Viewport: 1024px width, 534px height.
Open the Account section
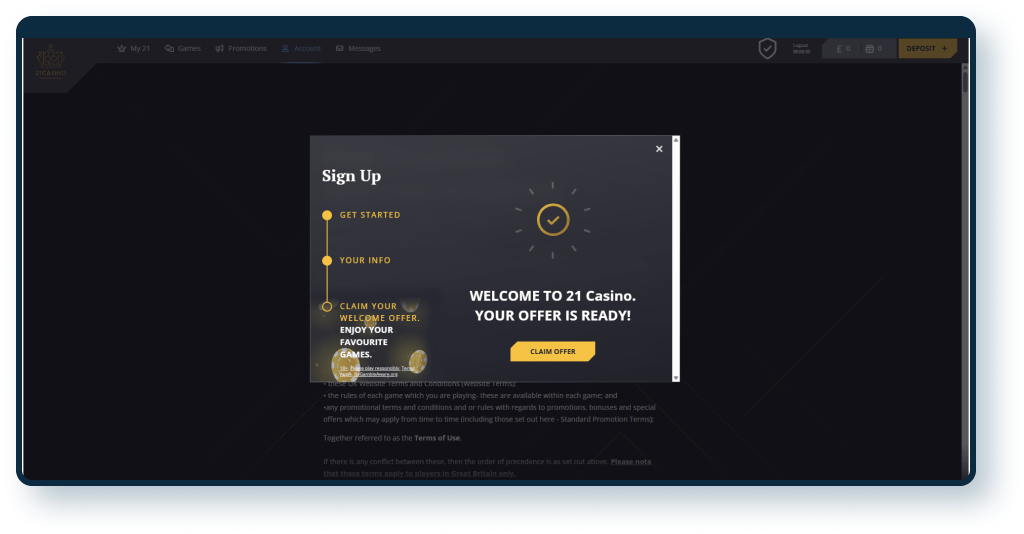tap(301, 48)
